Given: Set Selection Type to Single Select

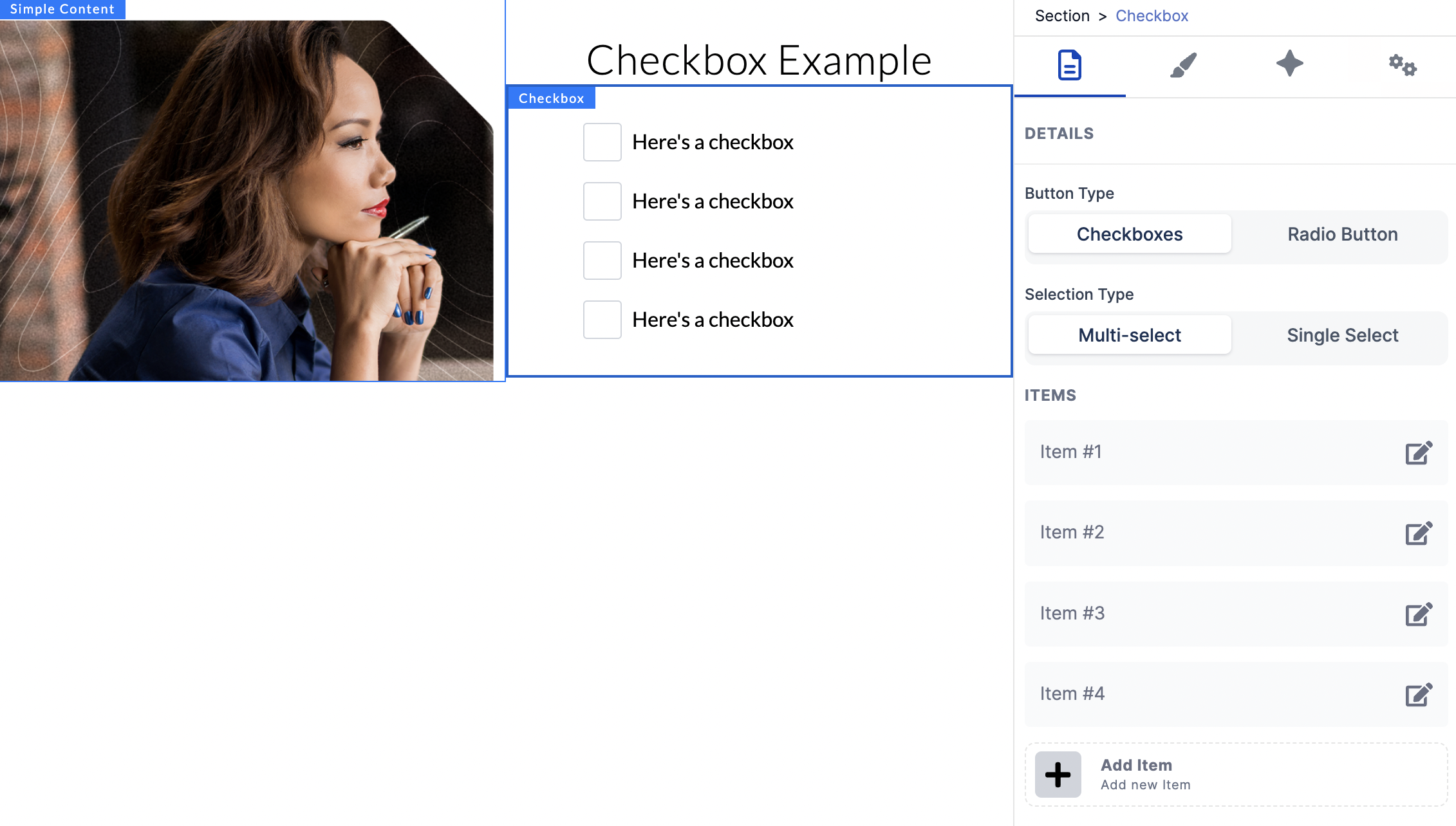Looking at the screenshot, I should (x=1343, y=335).
